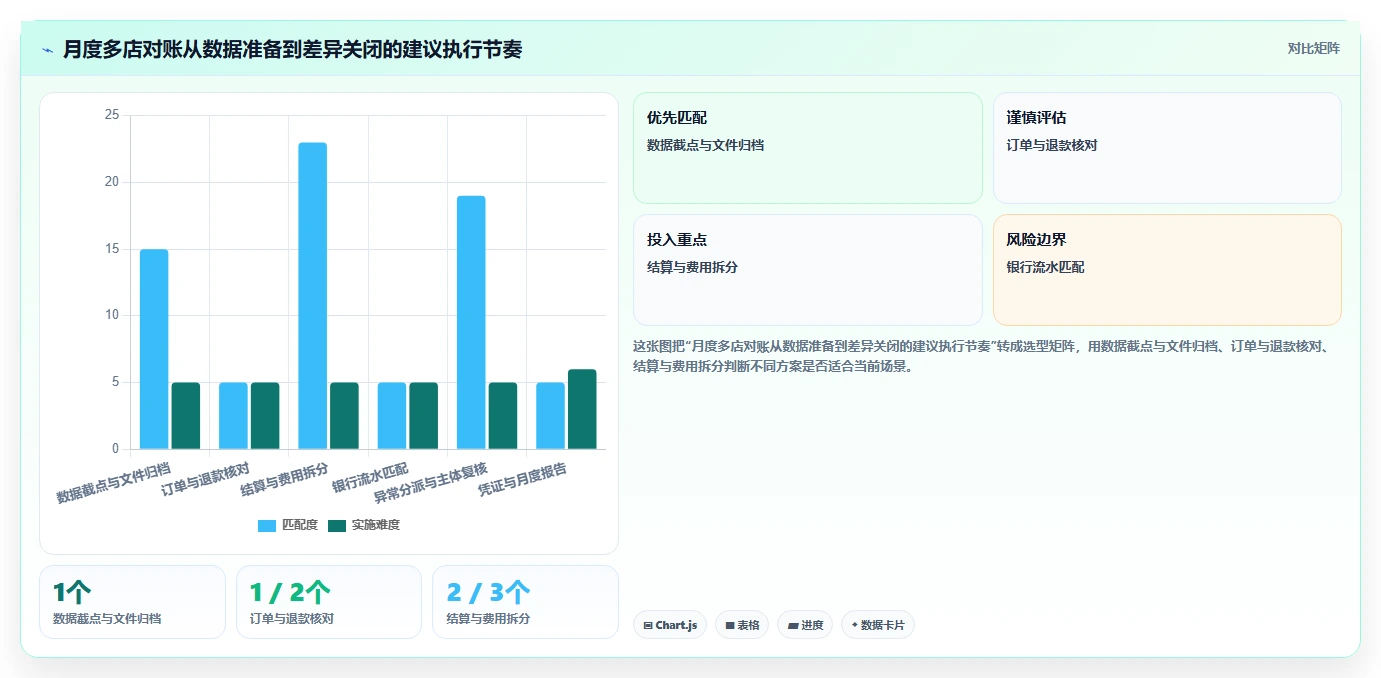The image size is (1381, 678).
Task: Click the page title 月度多店对账从数据准备到差异关闭的建议执行节奏
Action: coord(292,49)
